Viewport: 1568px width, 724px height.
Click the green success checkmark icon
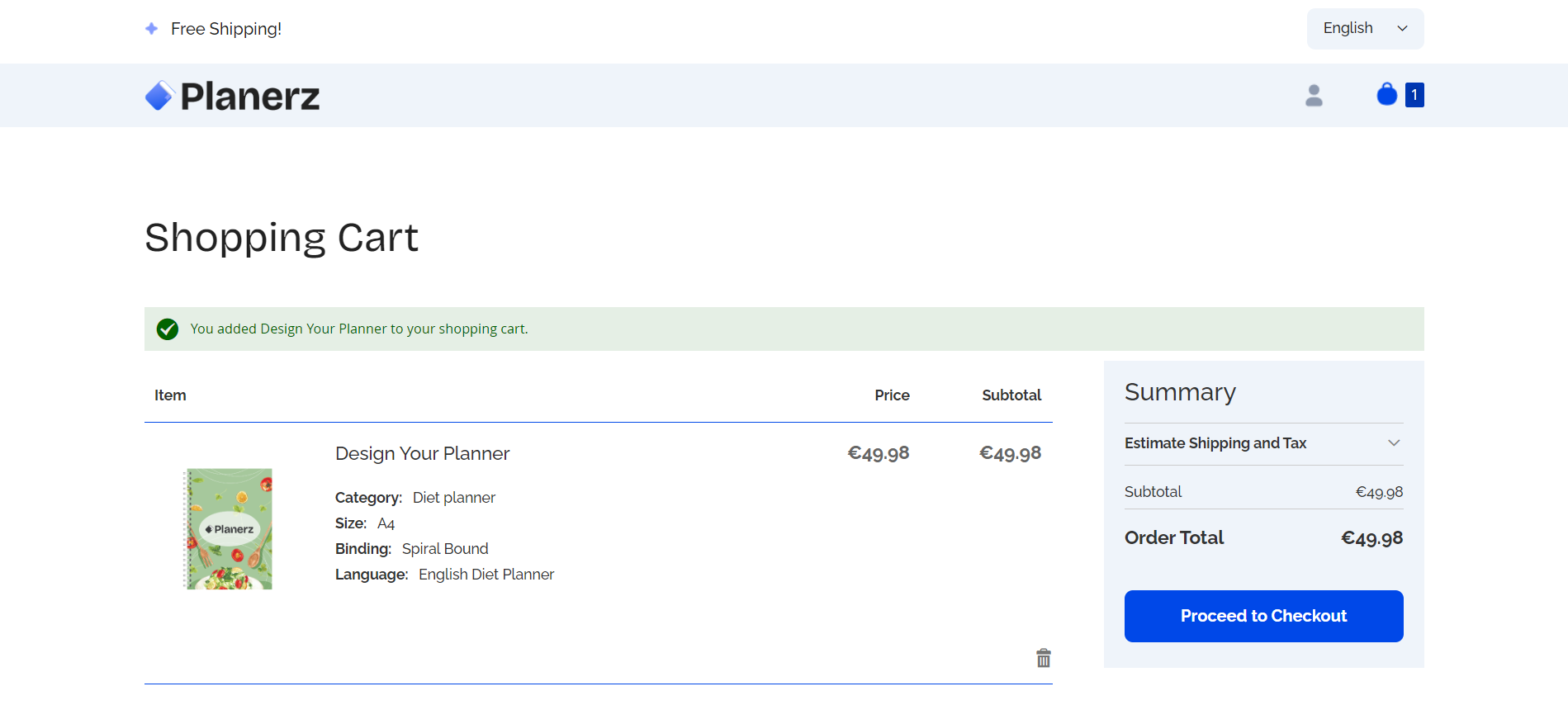168,329
